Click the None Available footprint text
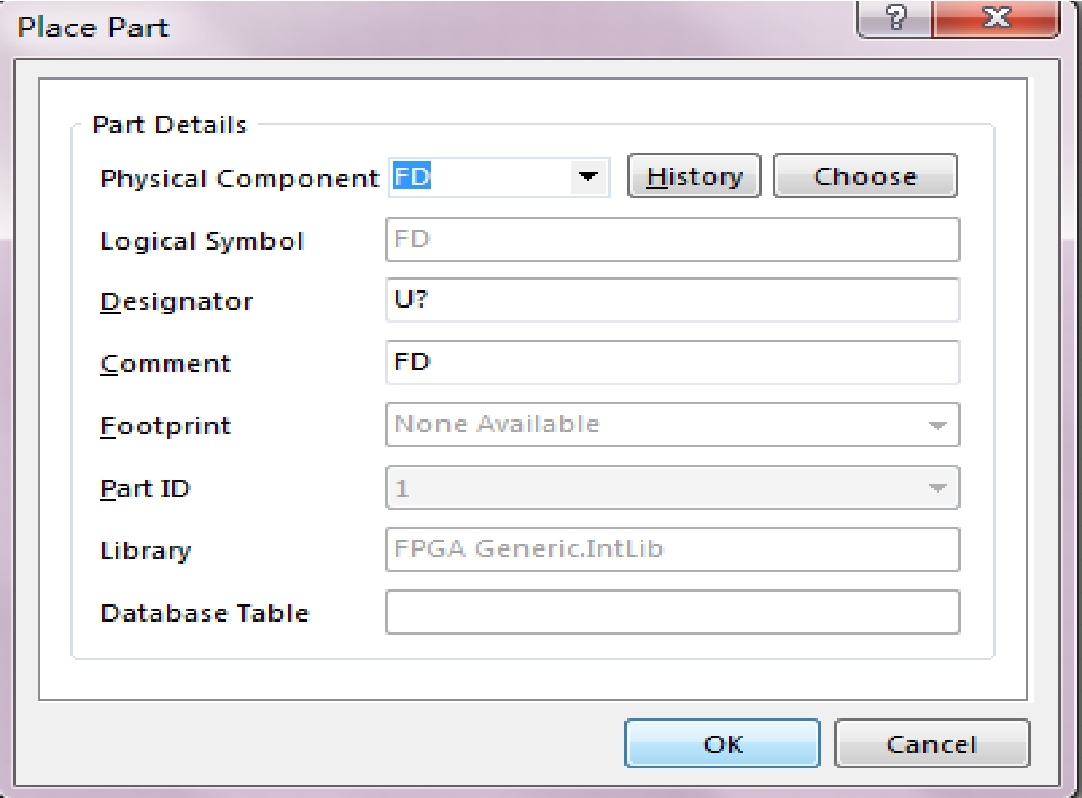The height and width of the screenshot is (798, 1082). pyautogui.click(x=497, y=424)
